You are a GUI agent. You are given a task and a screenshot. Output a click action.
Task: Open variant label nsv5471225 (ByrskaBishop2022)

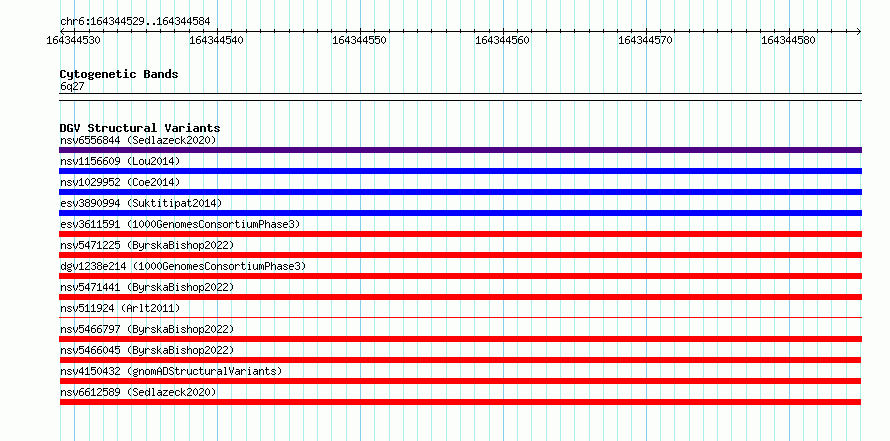tap(147, 245)
